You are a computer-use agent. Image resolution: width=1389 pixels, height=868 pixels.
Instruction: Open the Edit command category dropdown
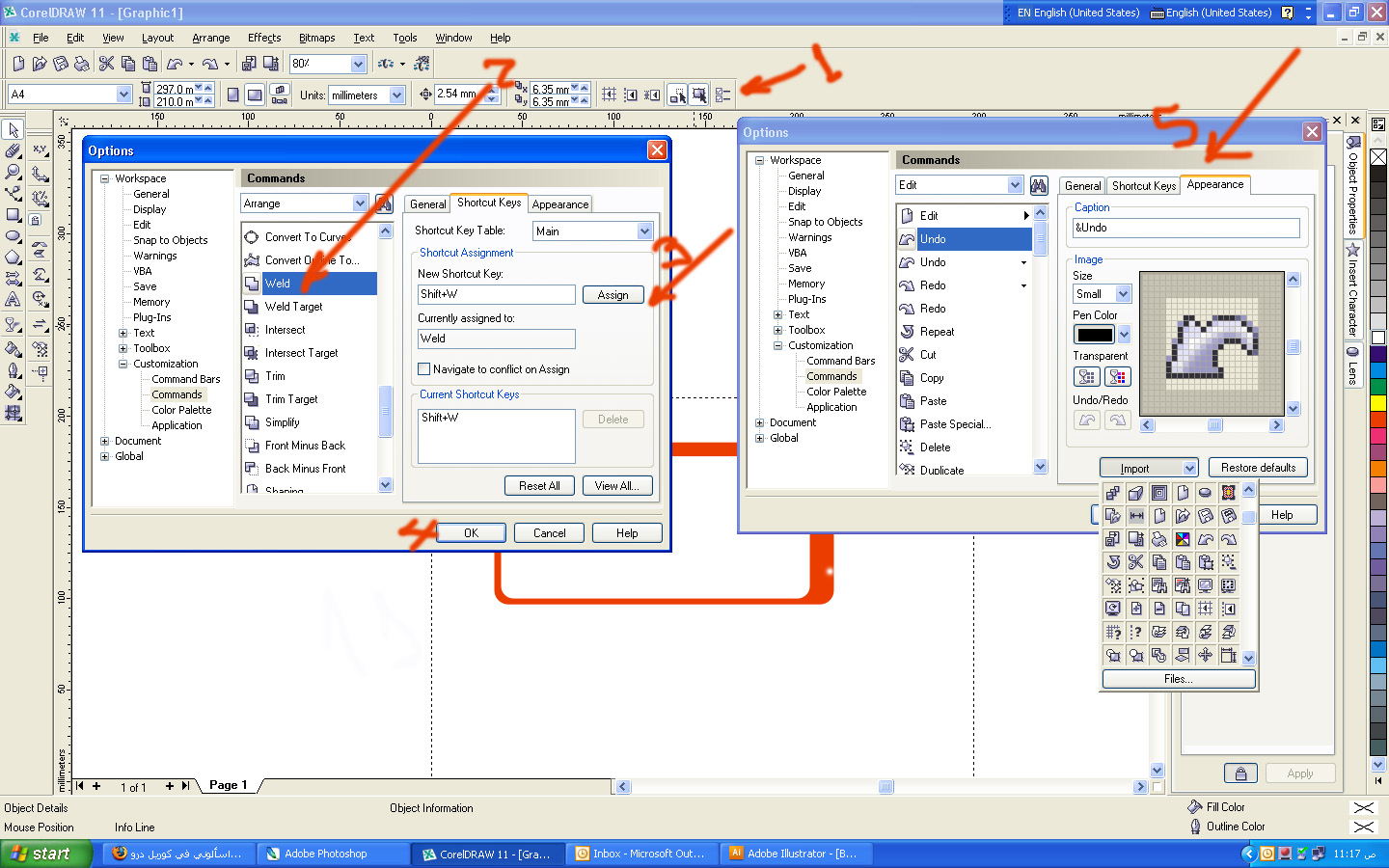(1015, 185)
